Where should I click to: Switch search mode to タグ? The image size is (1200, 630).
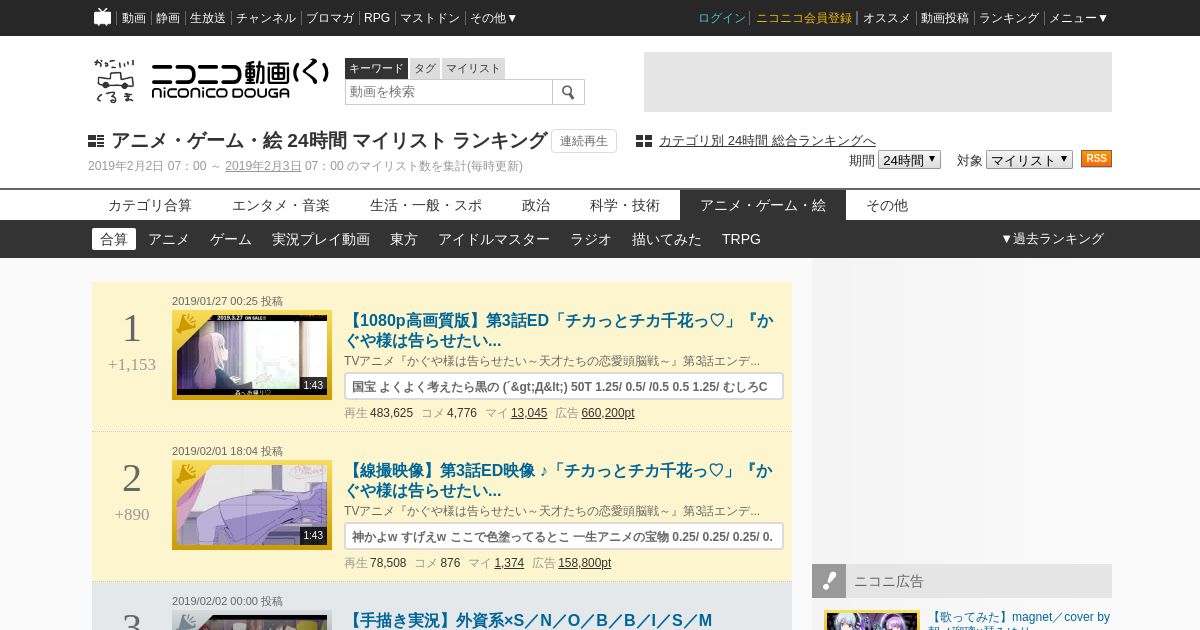[425, 68]
